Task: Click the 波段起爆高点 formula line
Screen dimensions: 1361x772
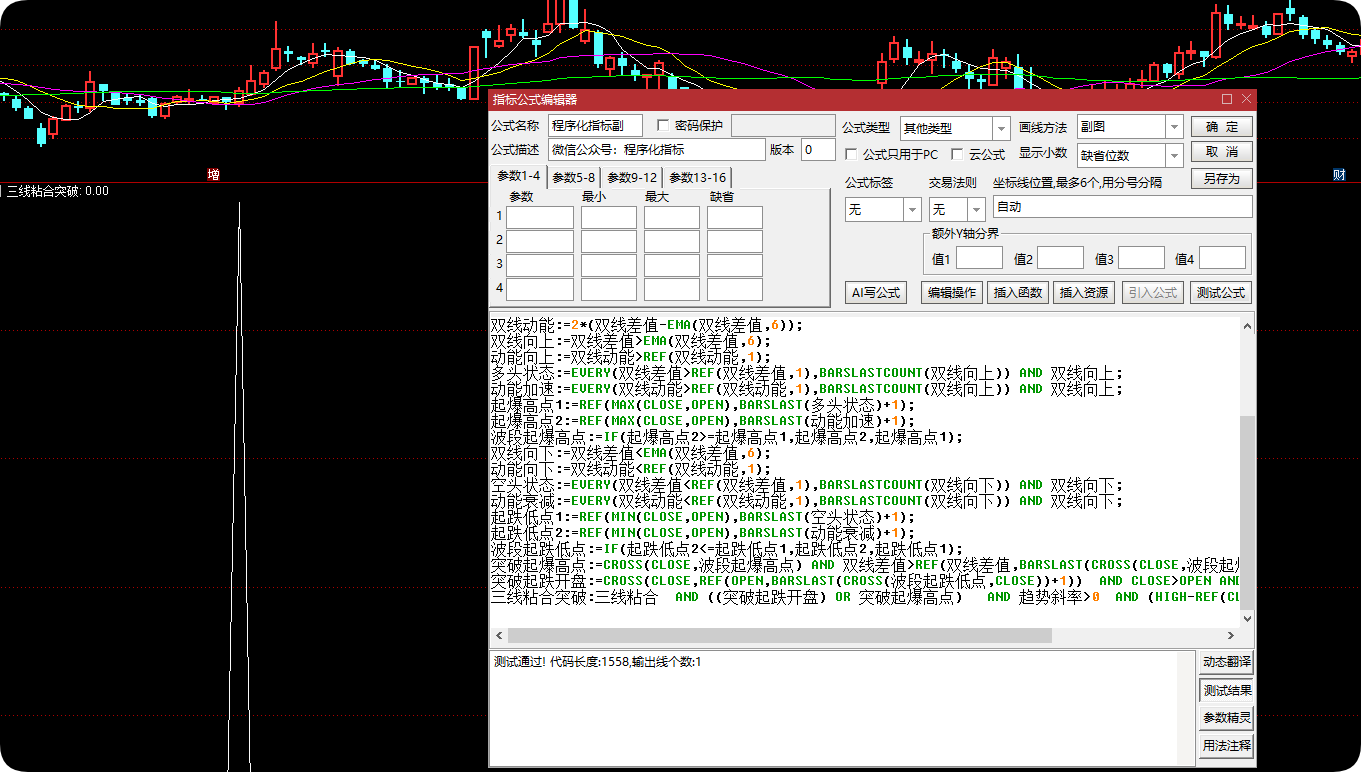Action: click(x=727, y=437)
